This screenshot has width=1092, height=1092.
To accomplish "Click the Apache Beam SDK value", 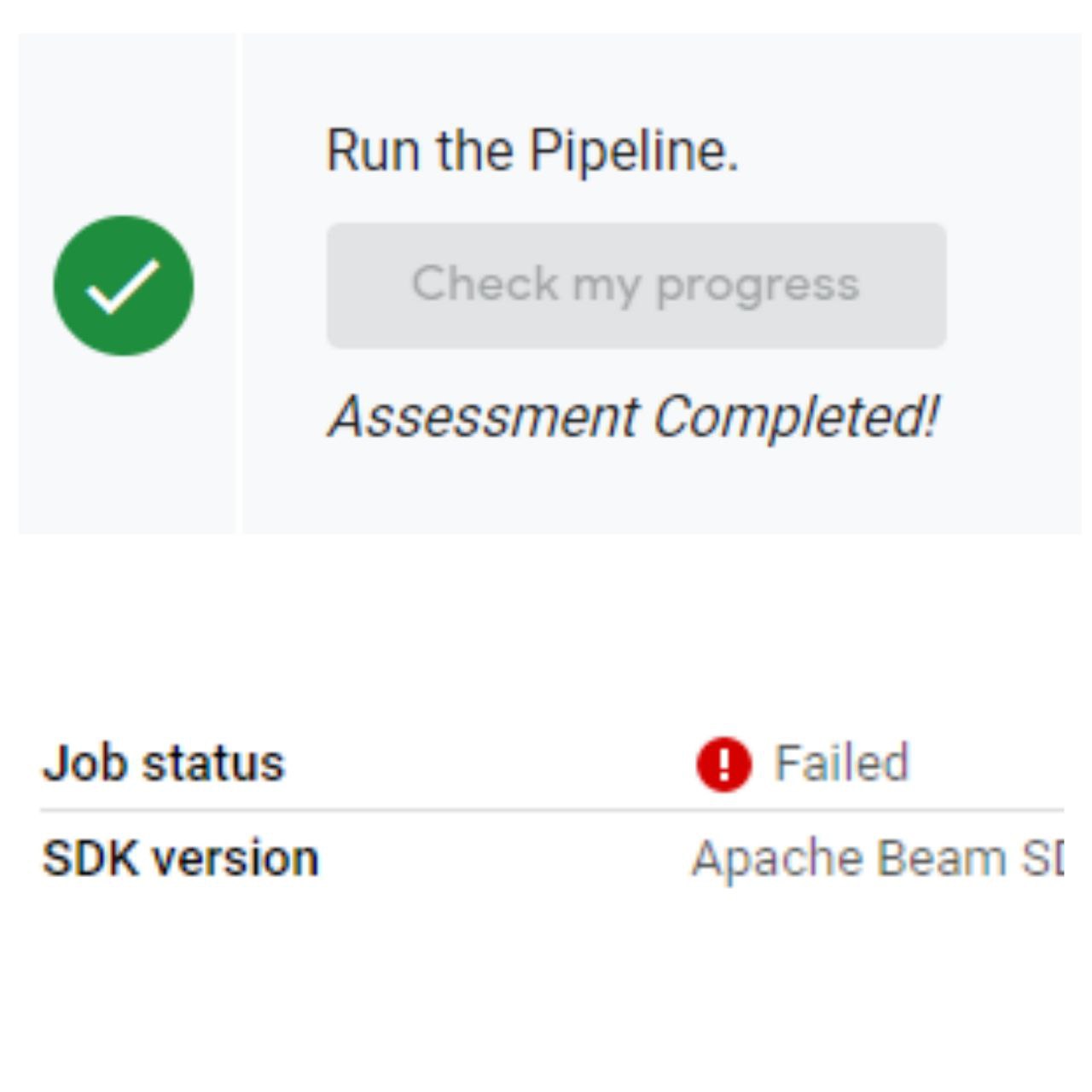I will point(878,859).
